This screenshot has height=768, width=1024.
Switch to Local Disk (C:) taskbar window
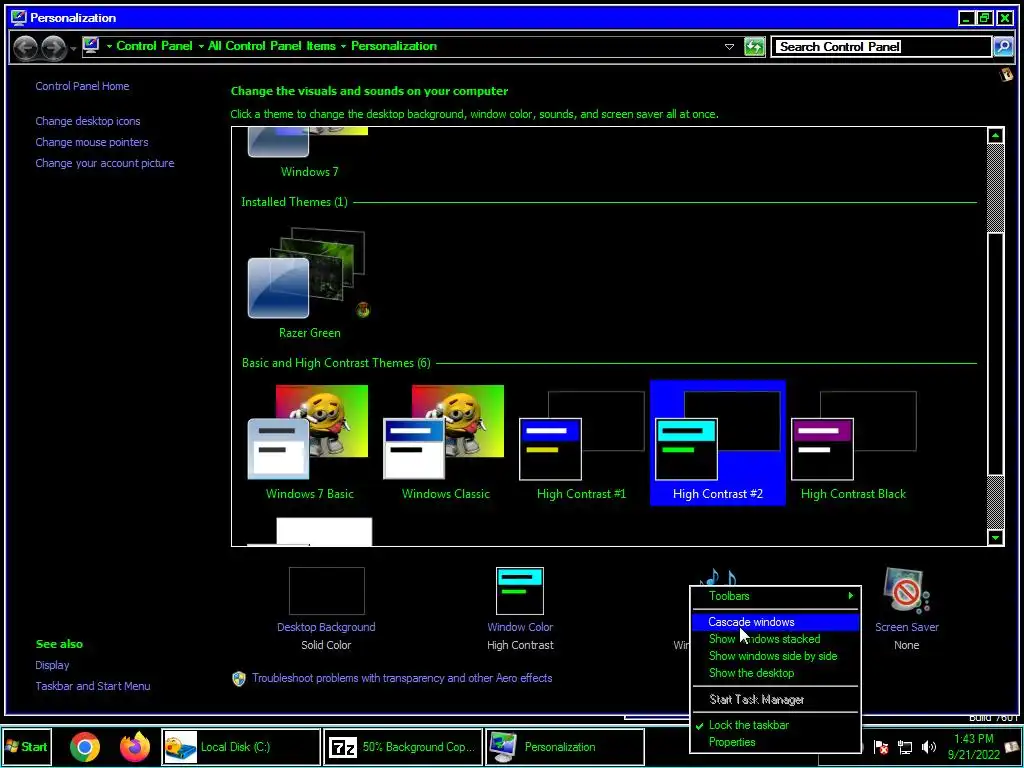(240, 746)
